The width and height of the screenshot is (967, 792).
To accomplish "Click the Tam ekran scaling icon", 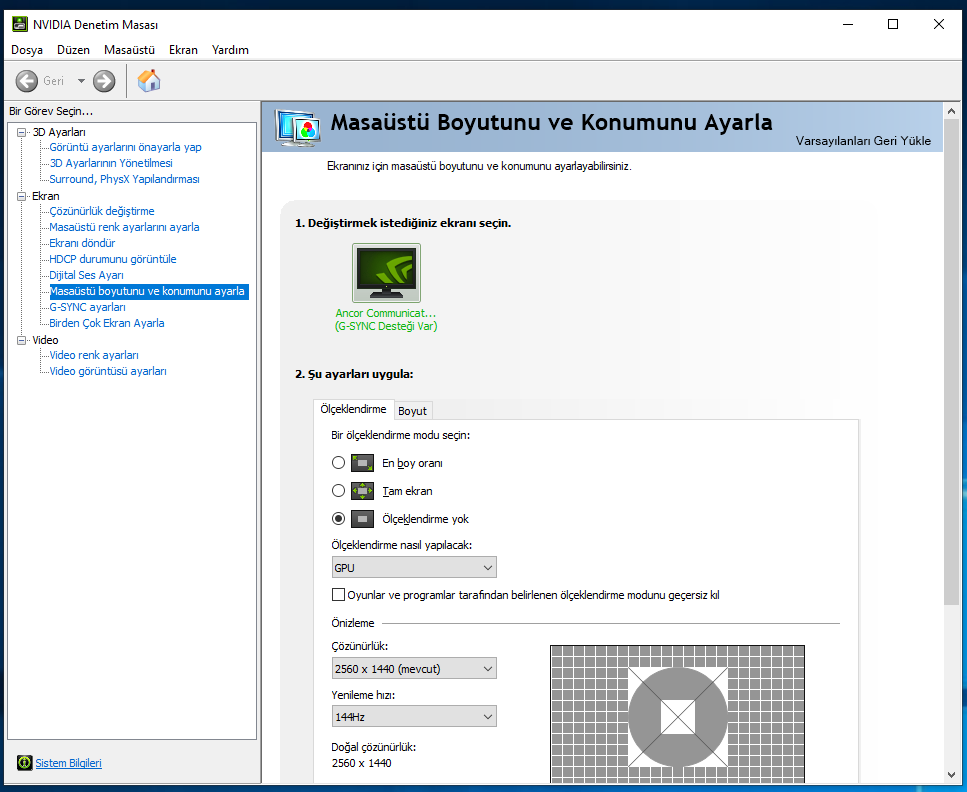I will pos(363,491).
